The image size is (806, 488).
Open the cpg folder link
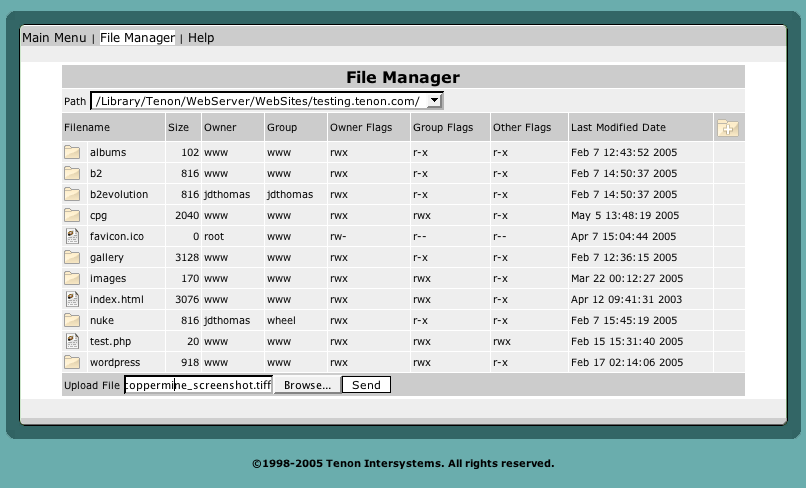click(x=98, y=215)
